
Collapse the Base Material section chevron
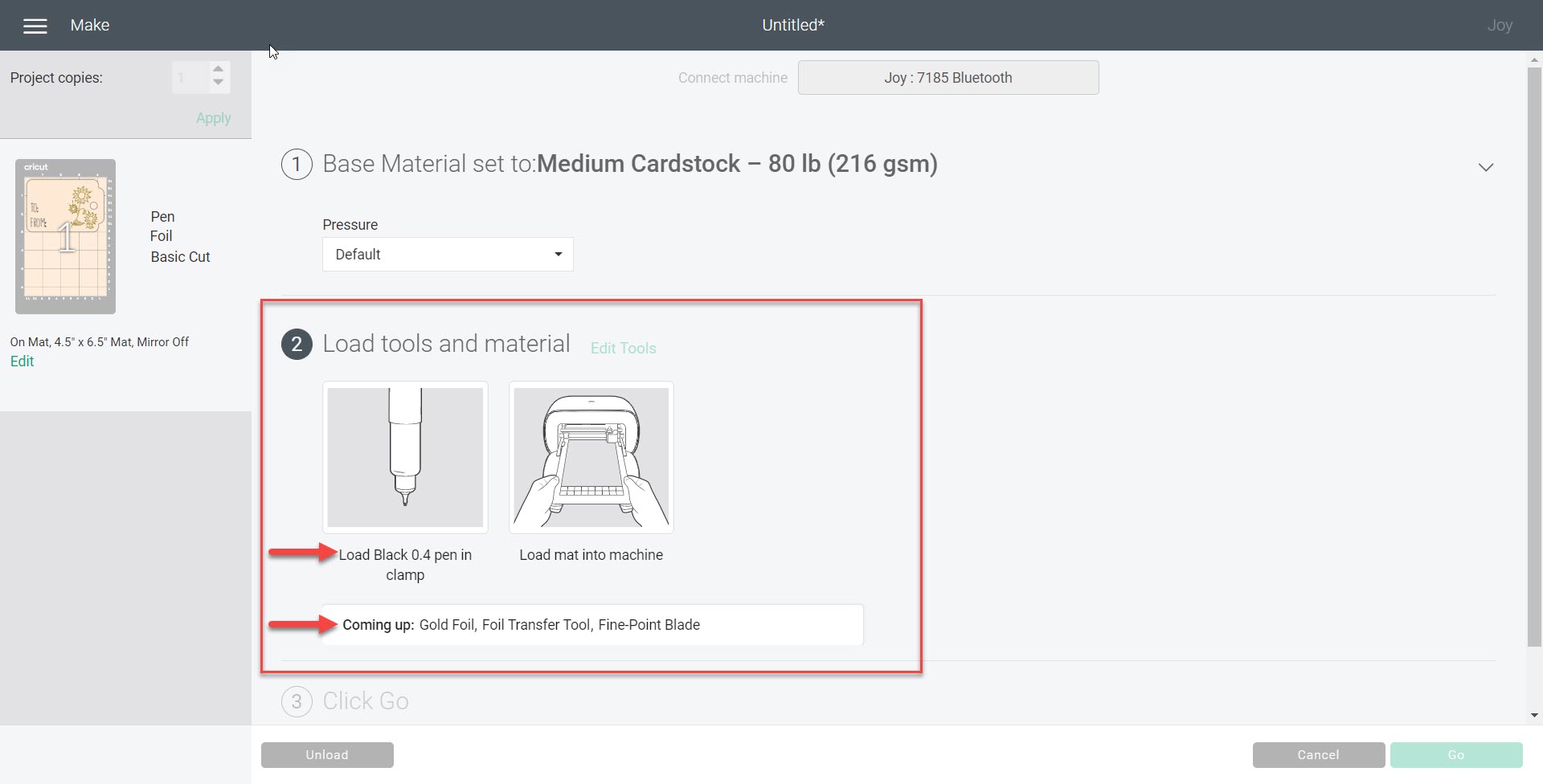click(x=1485, y=167)
